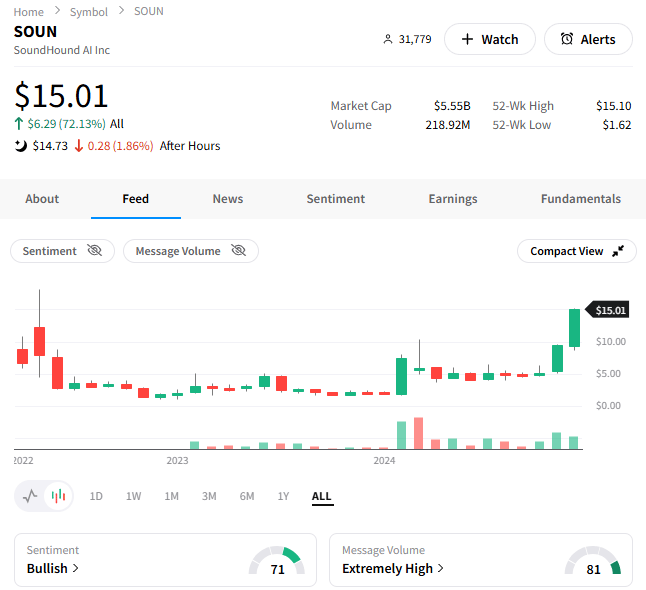Select the Feed tab
This screenshot has width=646, height=590.
136,199
